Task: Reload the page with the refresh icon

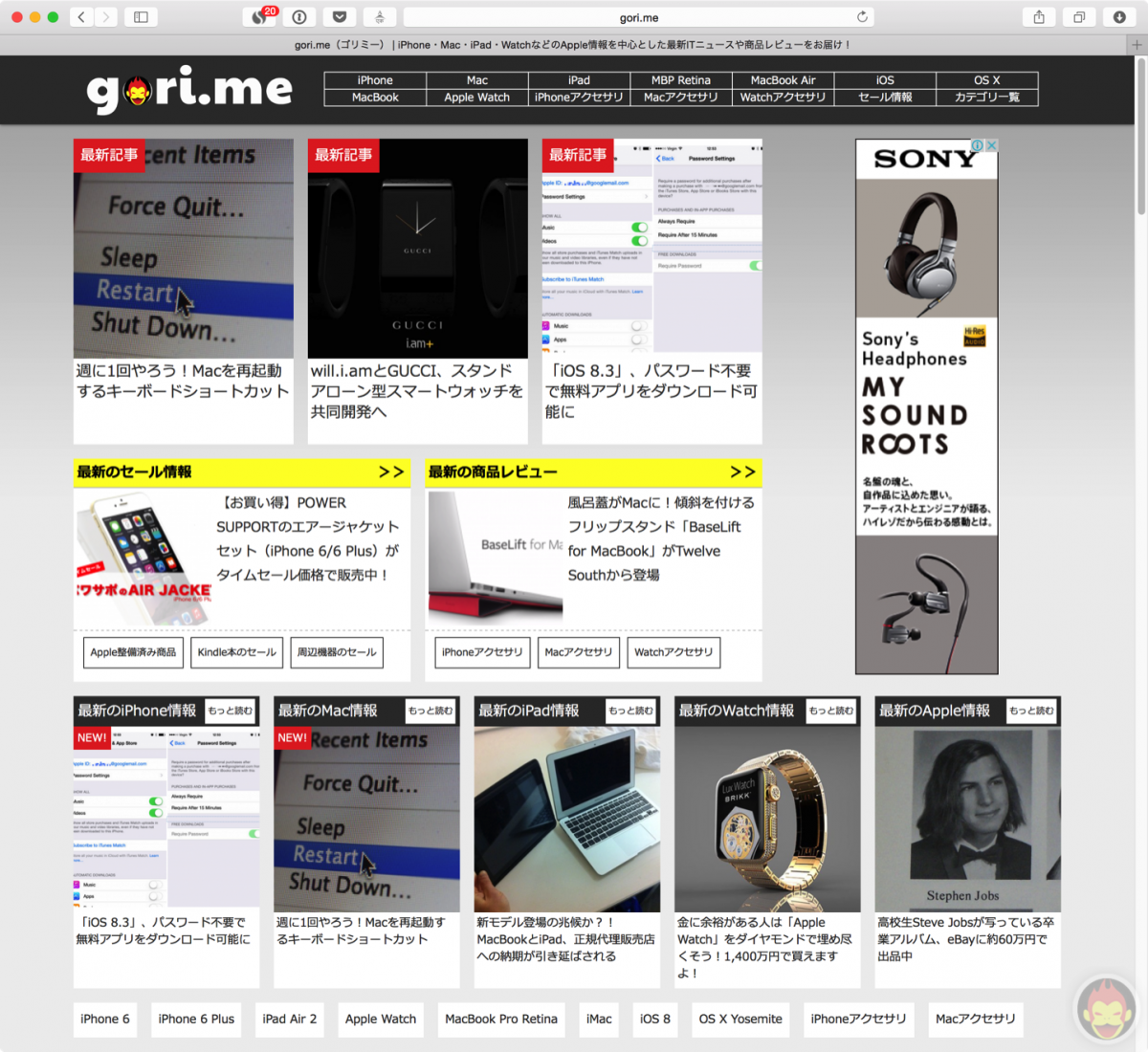Action: pyautogui.click(x=862, y=17)
